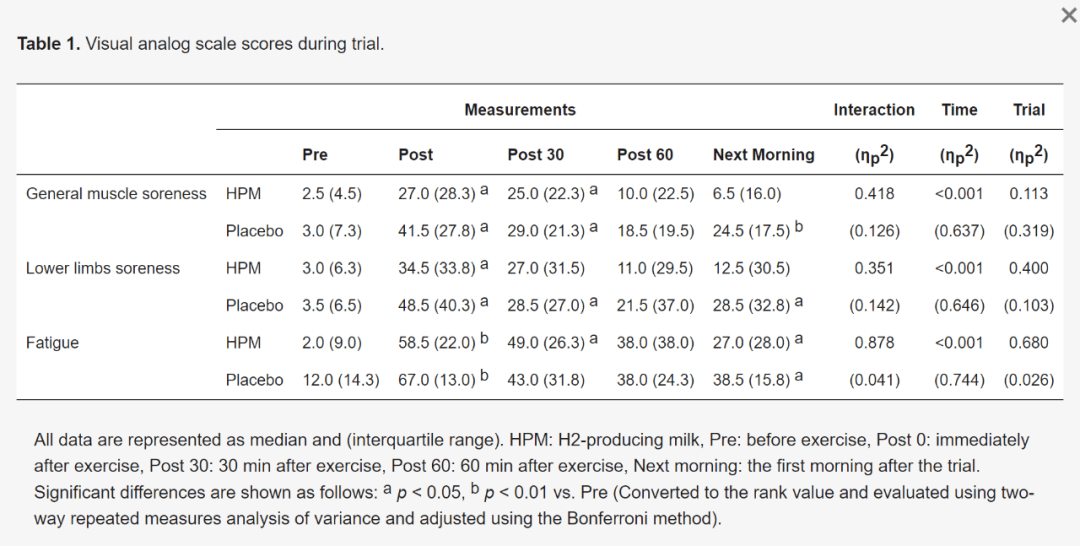
Task: Select the Fatigue row label
Action: 52,343
